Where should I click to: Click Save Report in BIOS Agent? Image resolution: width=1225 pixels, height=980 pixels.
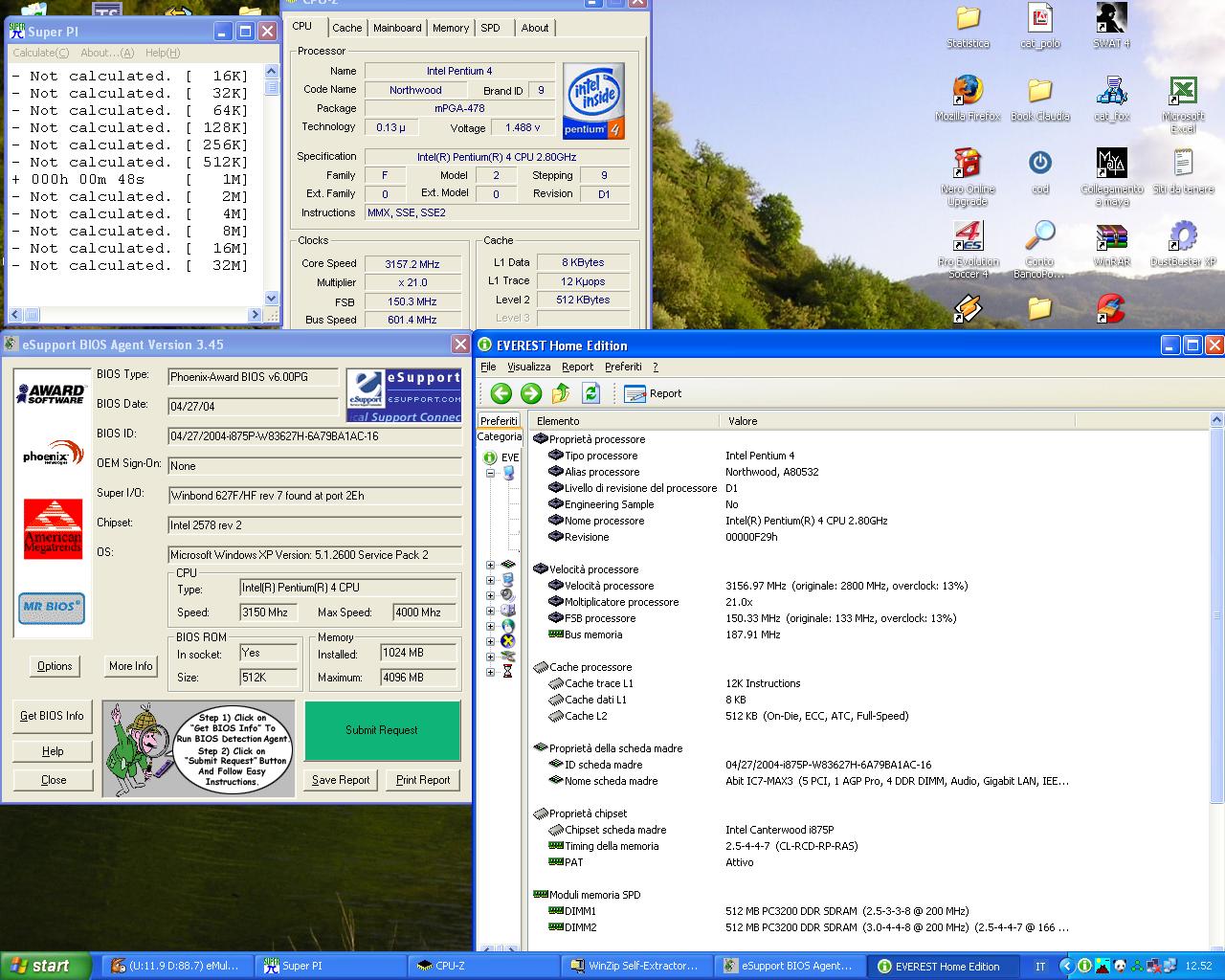tap(341, 780)
